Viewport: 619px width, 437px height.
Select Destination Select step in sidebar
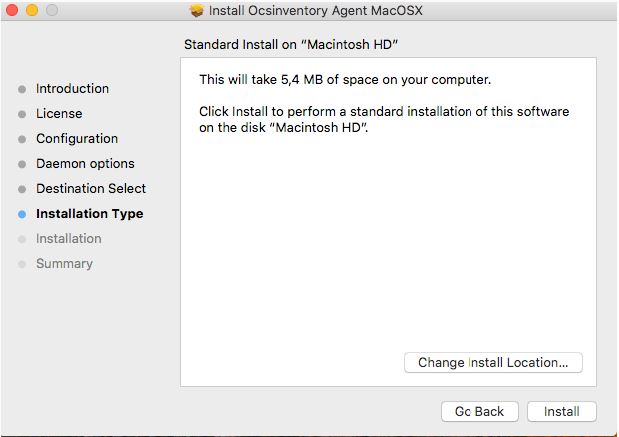(x=91, y=189)
